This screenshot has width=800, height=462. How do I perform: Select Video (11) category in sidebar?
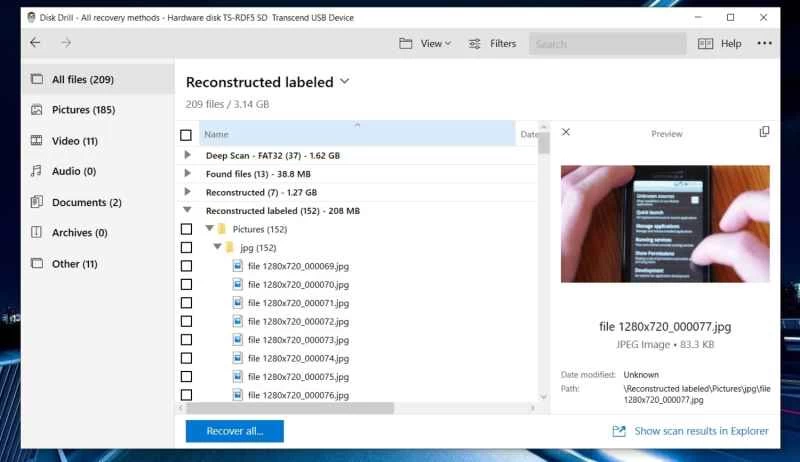[x=75, y=141]
